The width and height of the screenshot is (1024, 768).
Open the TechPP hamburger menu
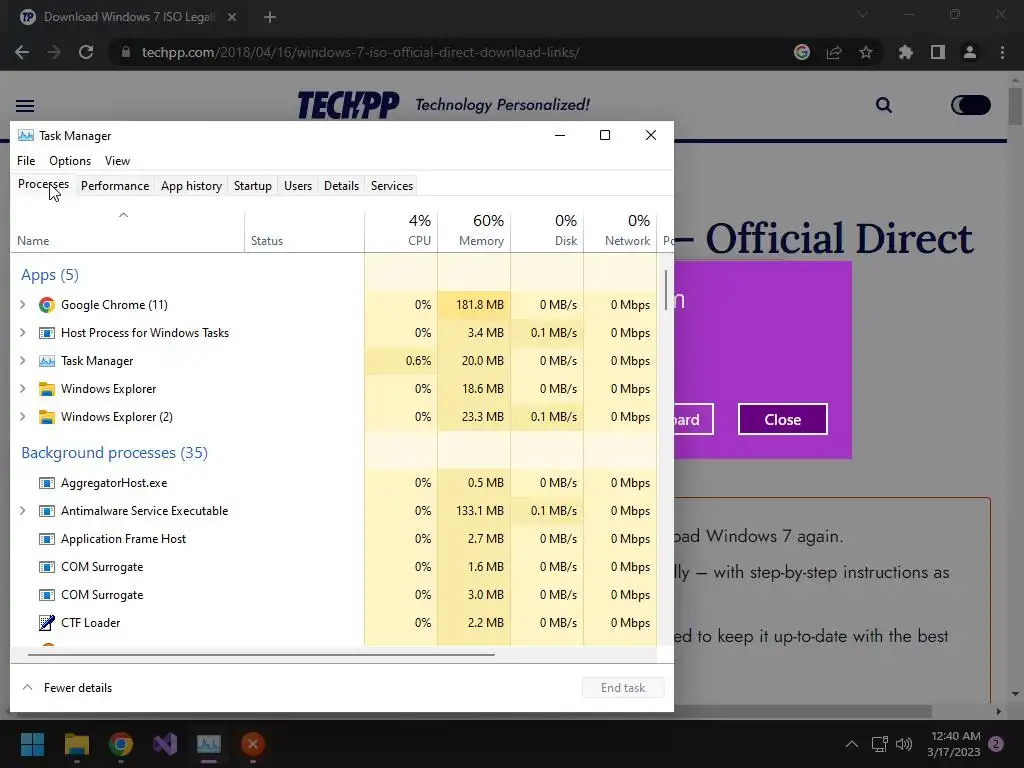point(25,106)
